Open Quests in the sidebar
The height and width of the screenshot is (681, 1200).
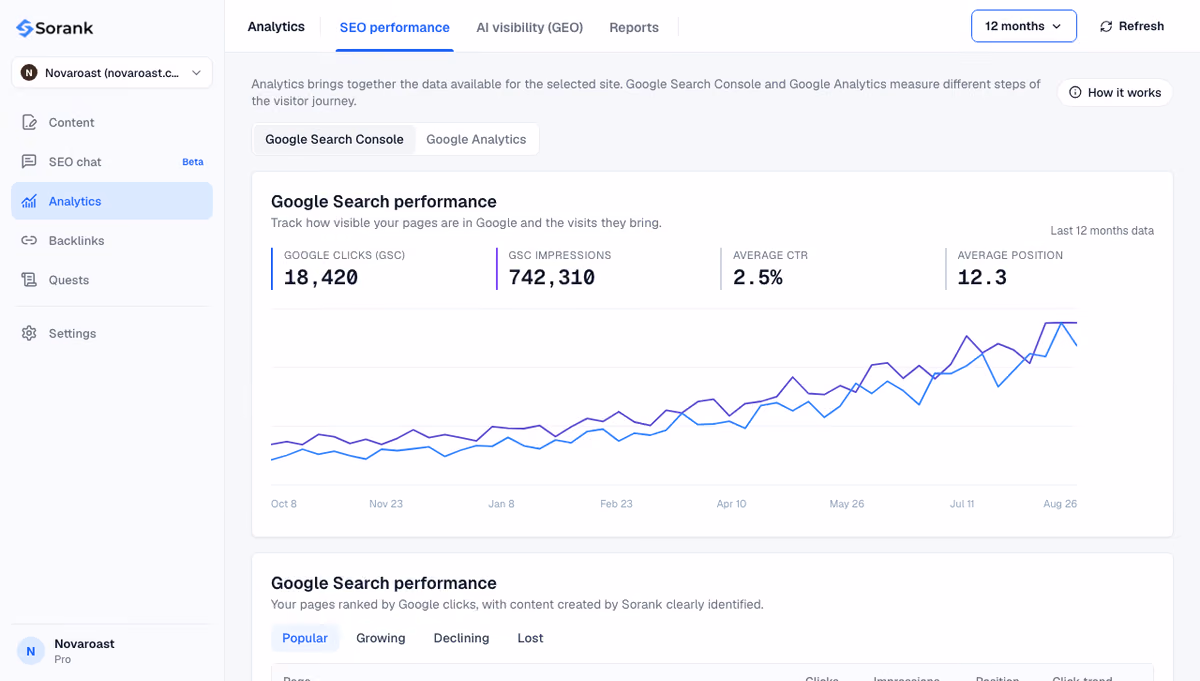112,280
